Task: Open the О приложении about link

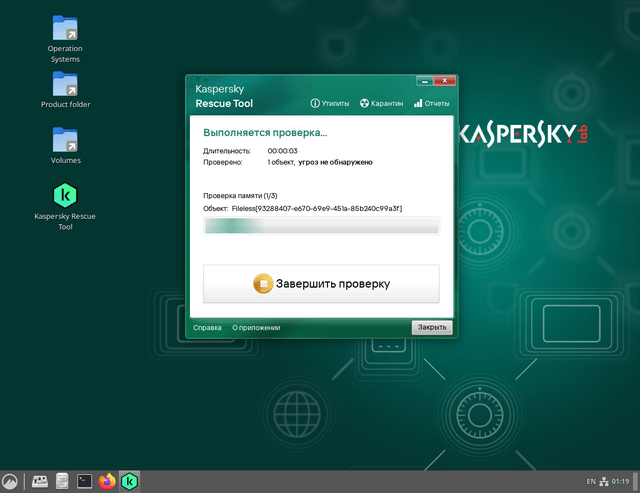Action: (x=256, y=327)
